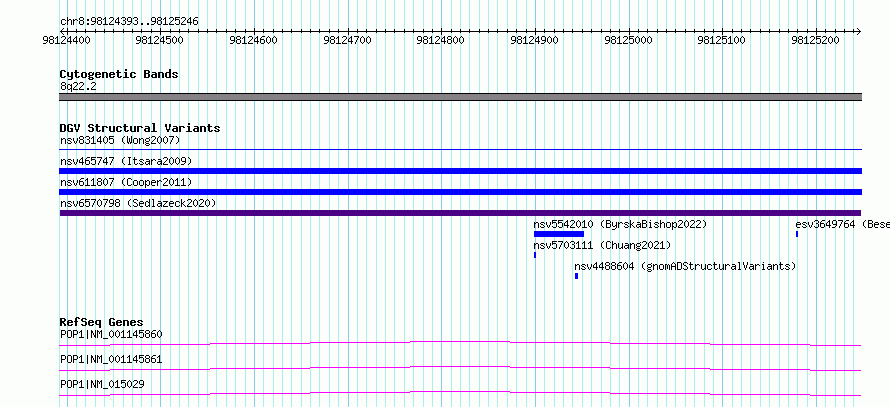
Task: Open the DGV Structural Variants track title
Action: (x=140, y=128)
